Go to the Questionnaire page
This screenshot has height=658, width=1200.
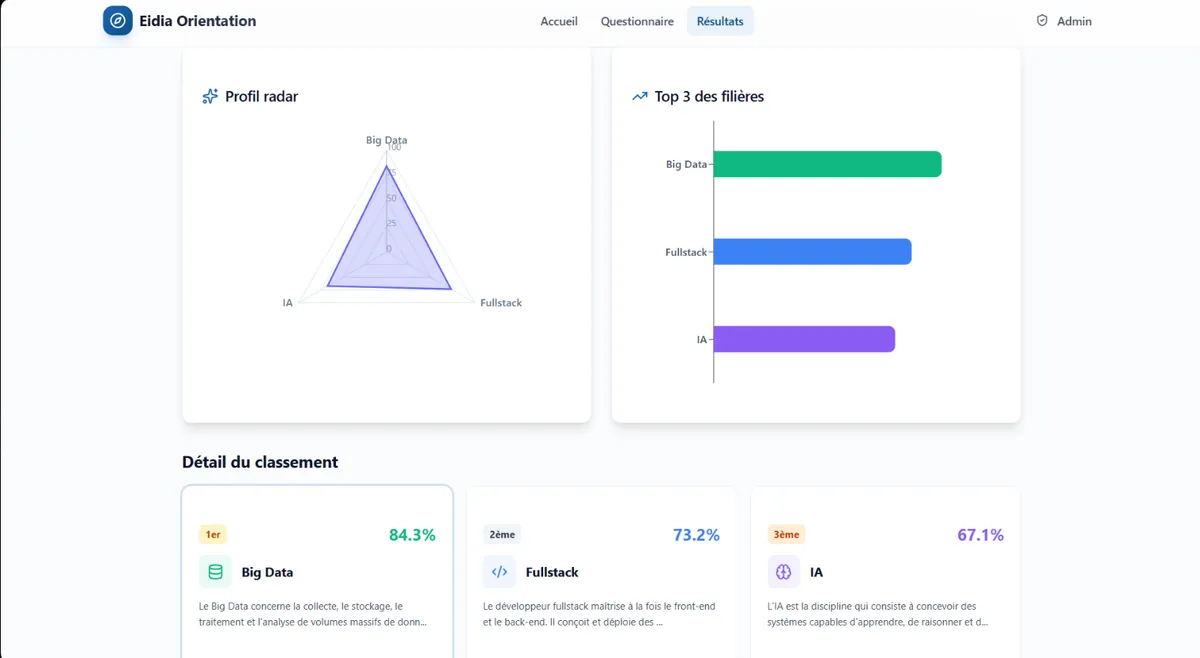[637, 21]
